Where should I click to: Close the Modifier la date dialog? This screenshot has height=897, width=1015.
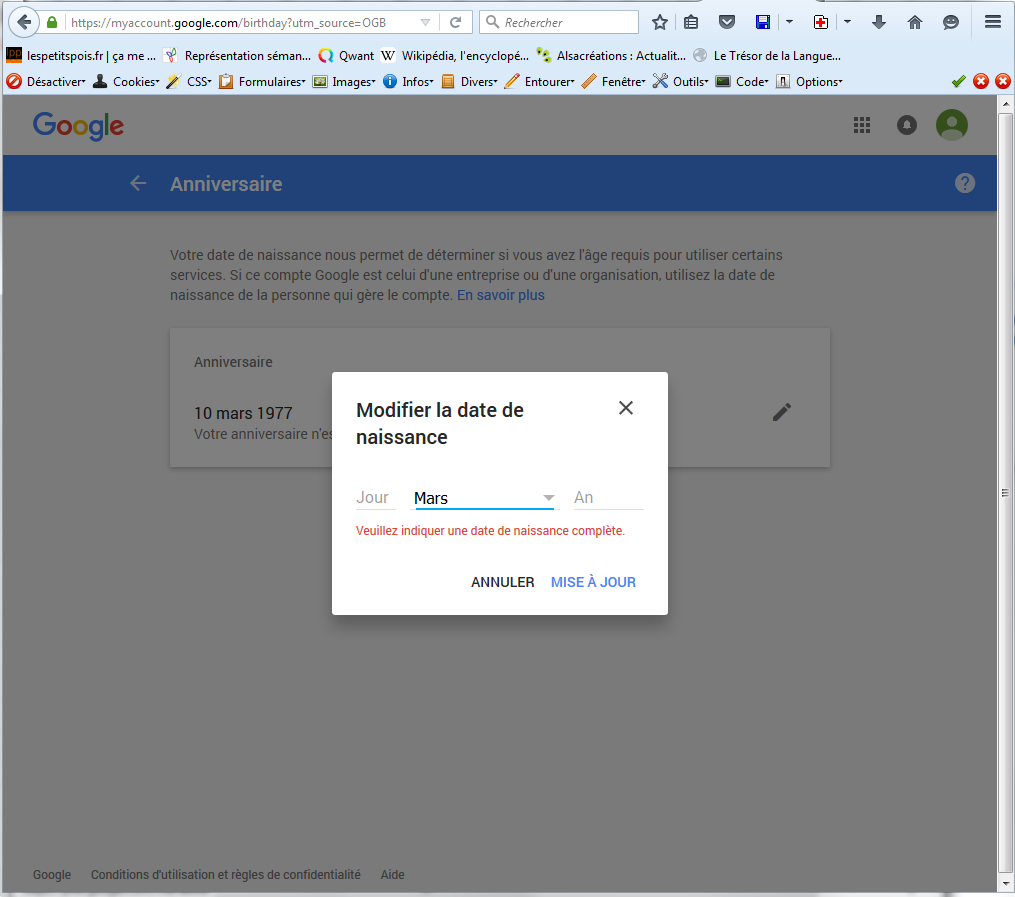(625, 408)
